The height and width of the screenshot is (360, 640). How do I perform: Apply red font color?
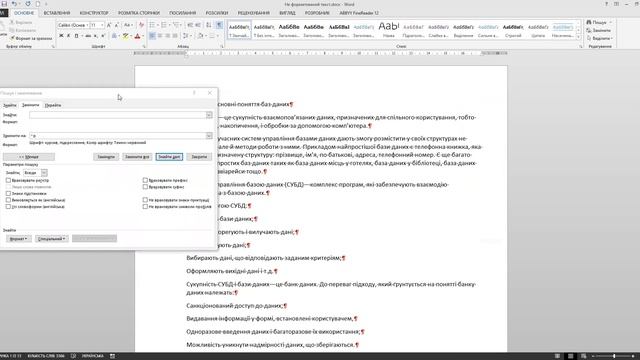pyautogui.click(x=138, y=36)
